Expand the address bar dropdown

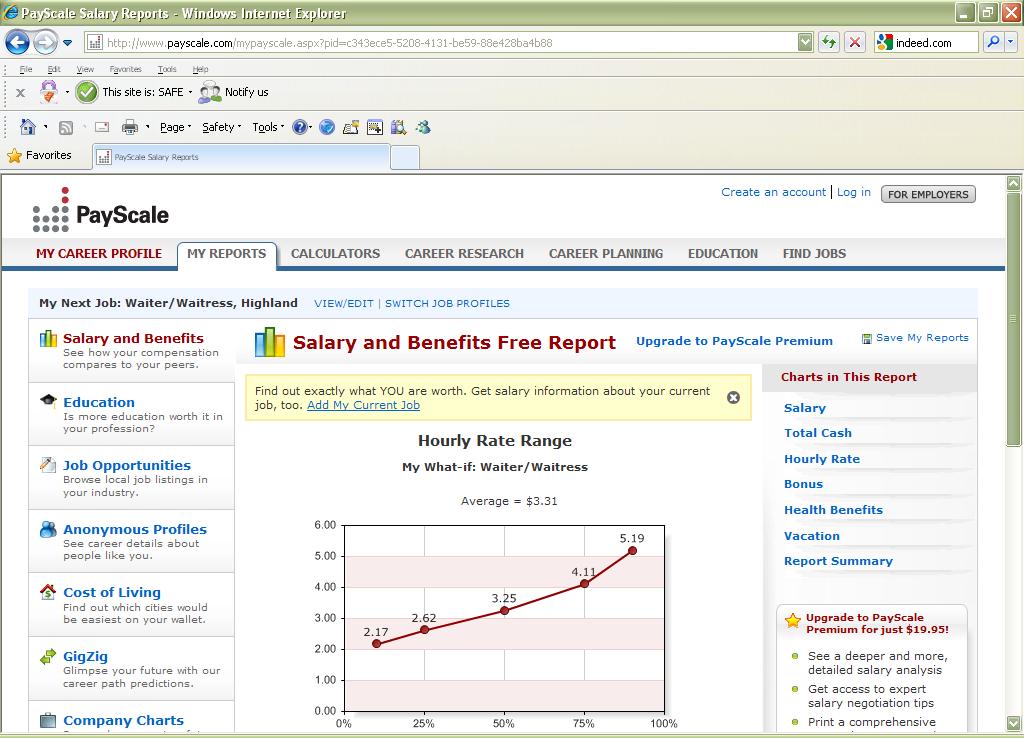coord(805,42)
